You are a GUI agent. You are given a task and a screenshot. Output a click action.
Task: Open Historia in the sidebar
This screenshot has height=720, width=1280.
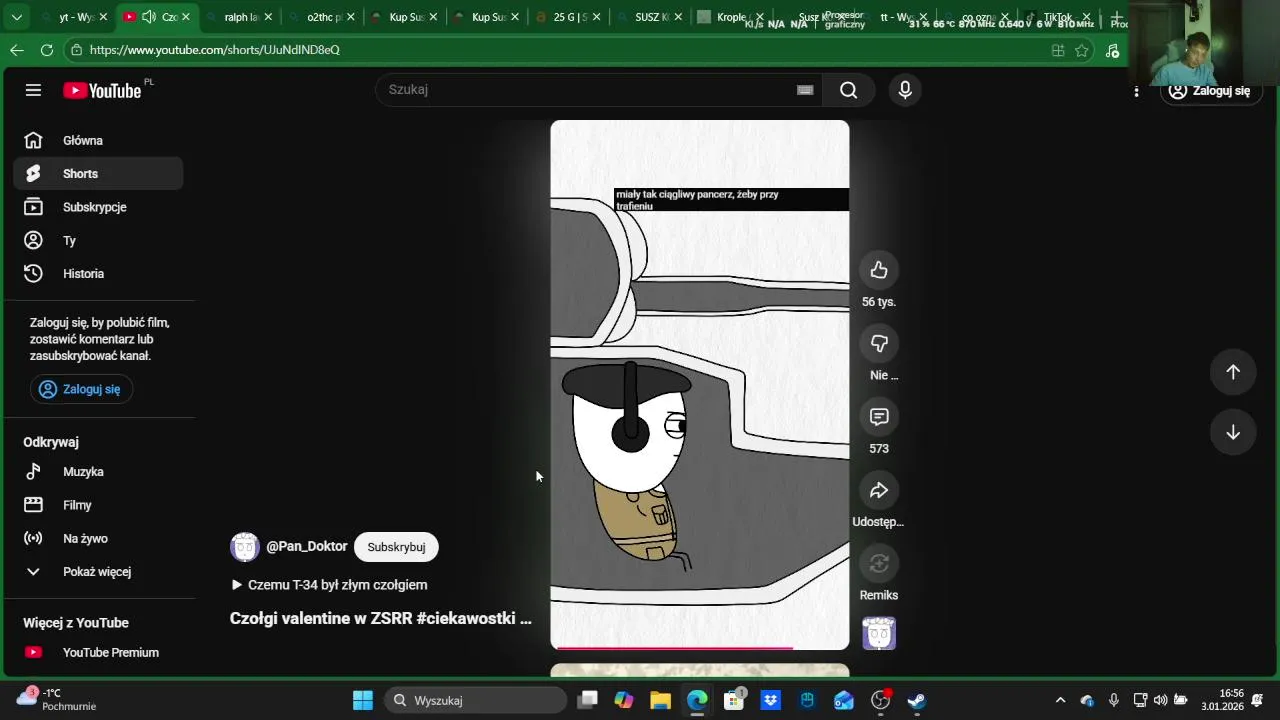click(98, 273)
